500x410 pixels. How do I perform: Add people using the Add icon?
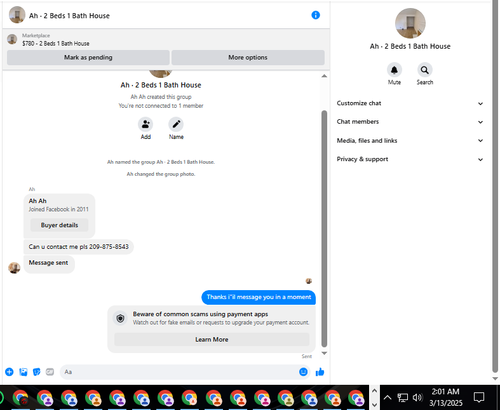pos(146,124)
